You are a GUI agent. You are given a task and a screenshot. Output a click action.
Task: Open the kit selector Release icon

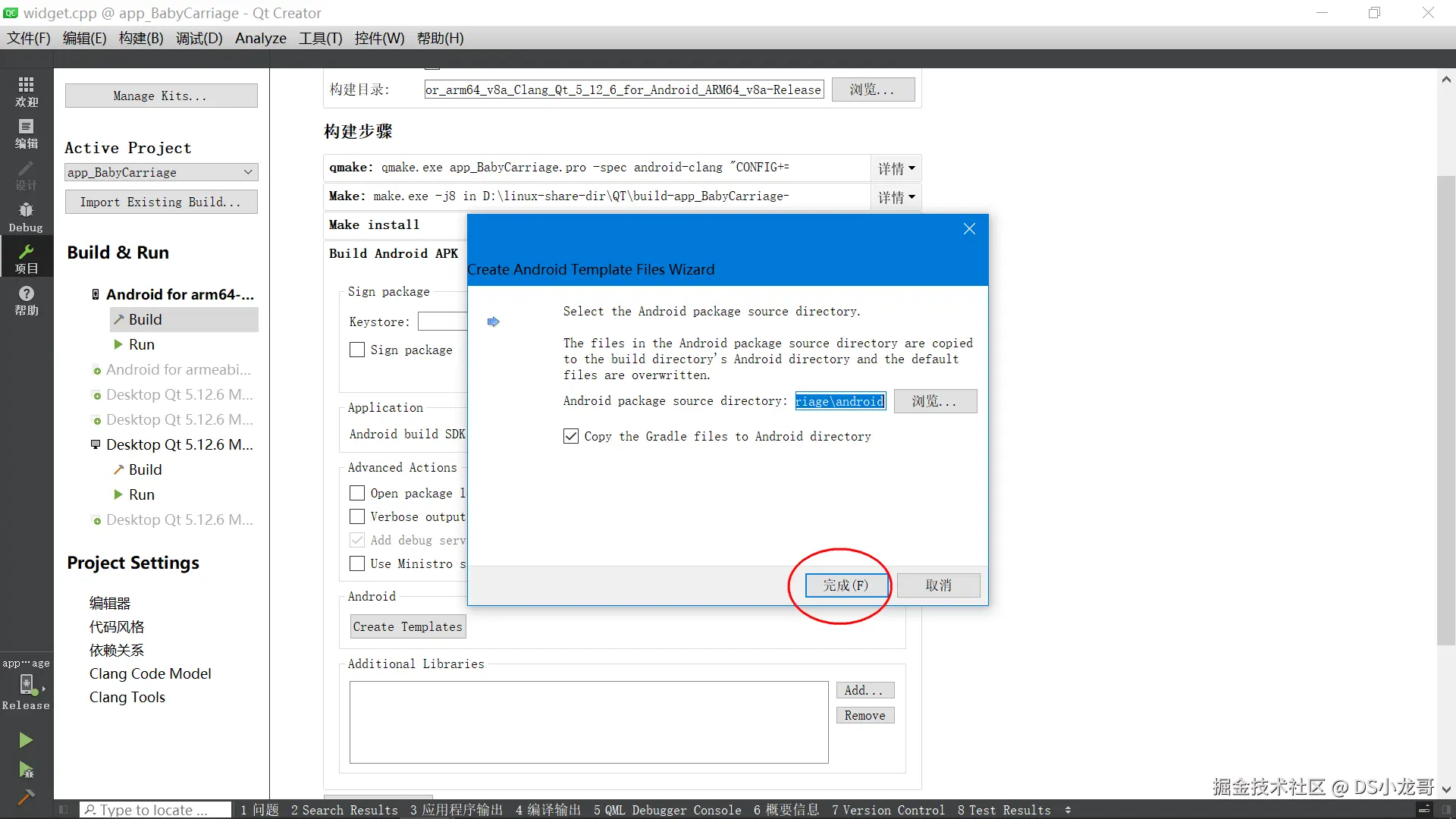pos(26,685)
